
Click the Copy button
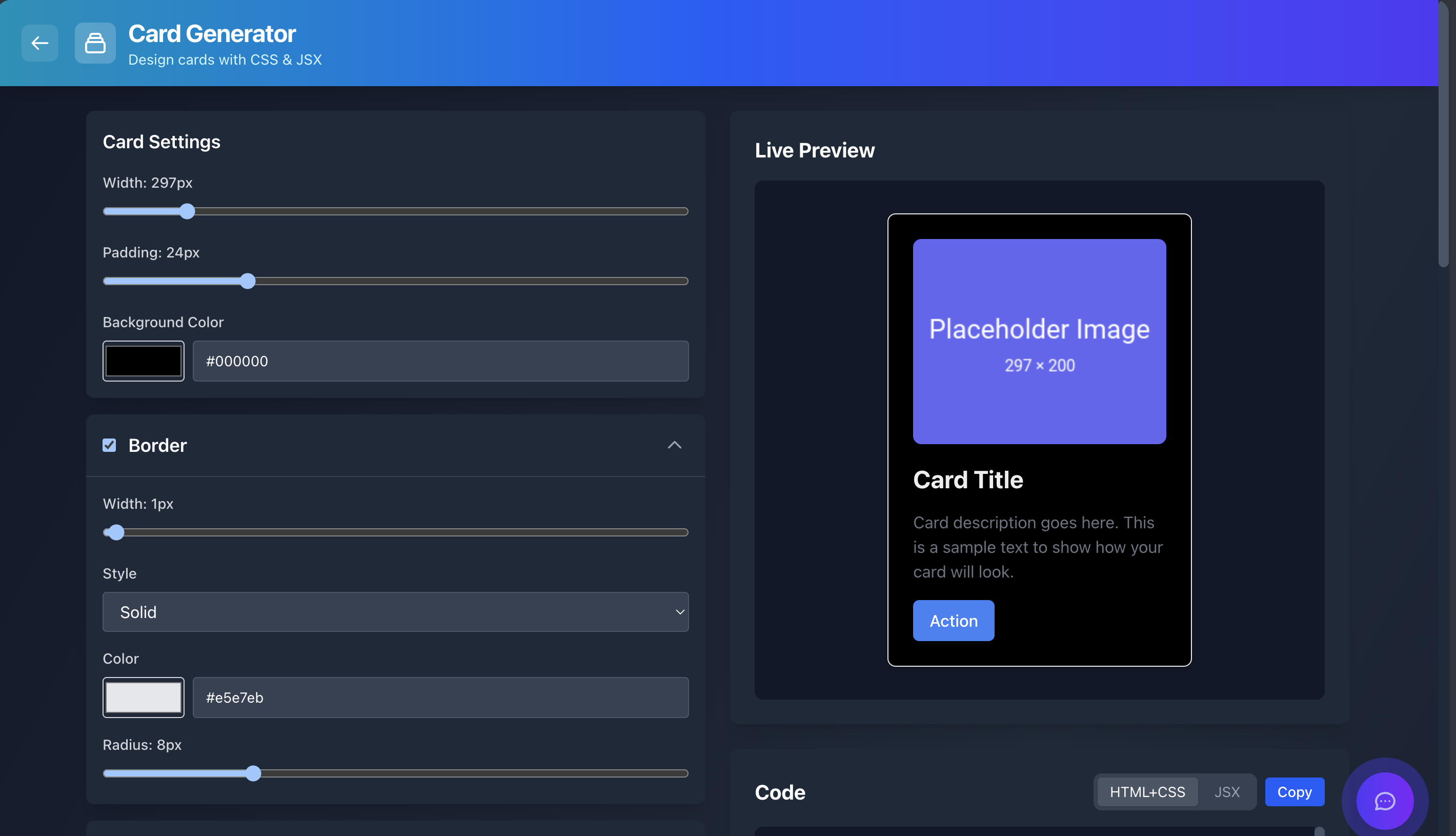[1294, 791]
